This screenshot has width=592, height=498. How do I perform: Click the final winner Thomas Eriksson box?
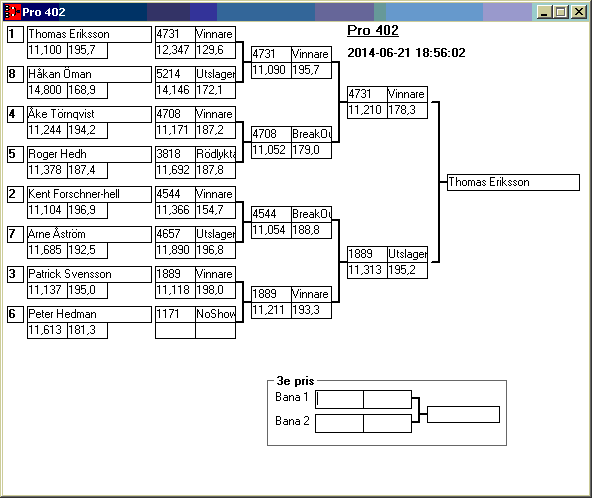(x=513, y=182)
